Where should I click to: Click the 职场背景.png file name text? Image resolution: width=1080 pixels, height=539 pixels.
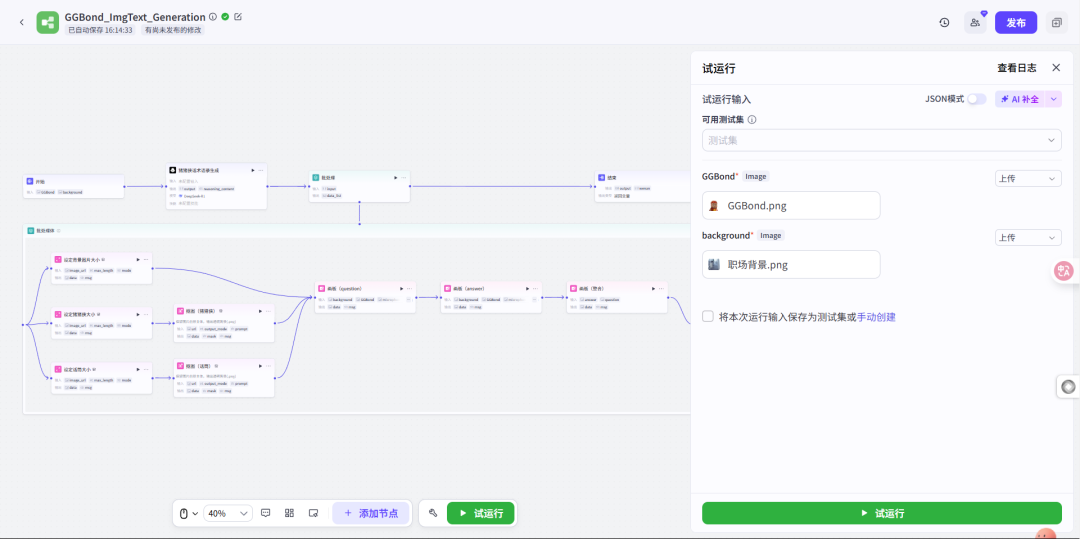coord(758,264)
